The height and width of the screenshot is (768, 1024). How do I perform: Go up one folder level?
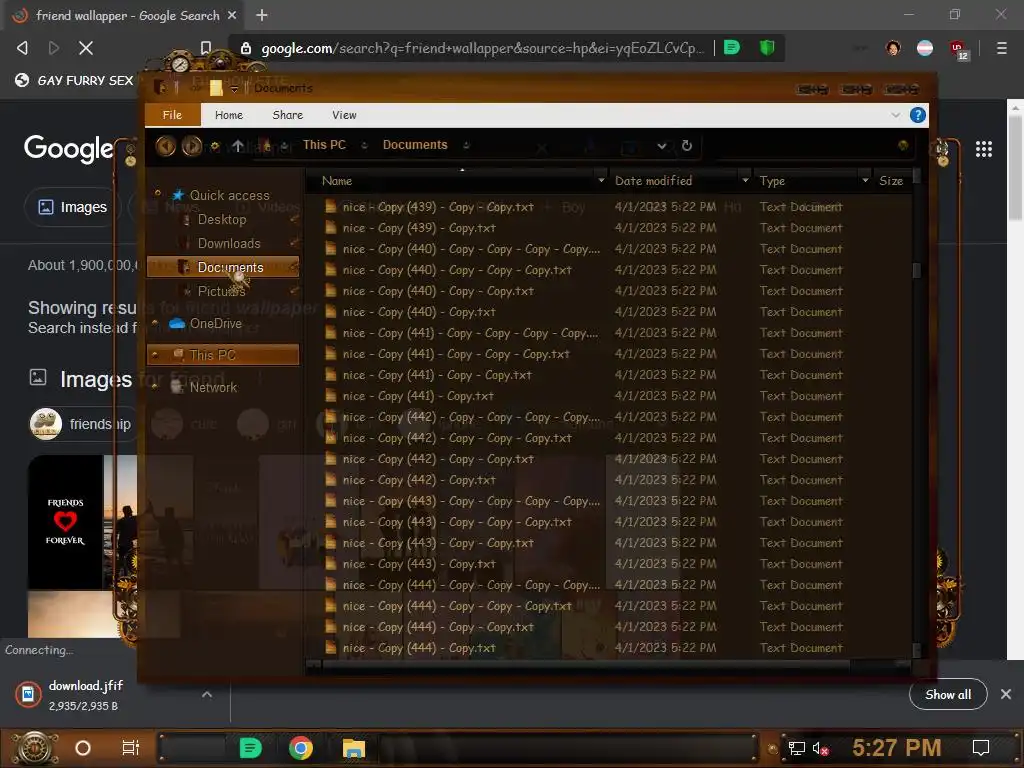pos(238,146)
